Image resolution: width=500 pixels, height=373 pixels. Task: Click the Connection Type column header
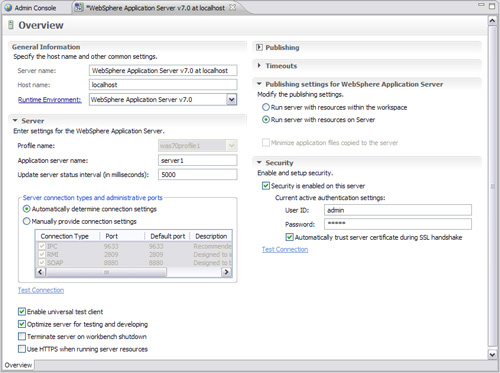(68, 236)
